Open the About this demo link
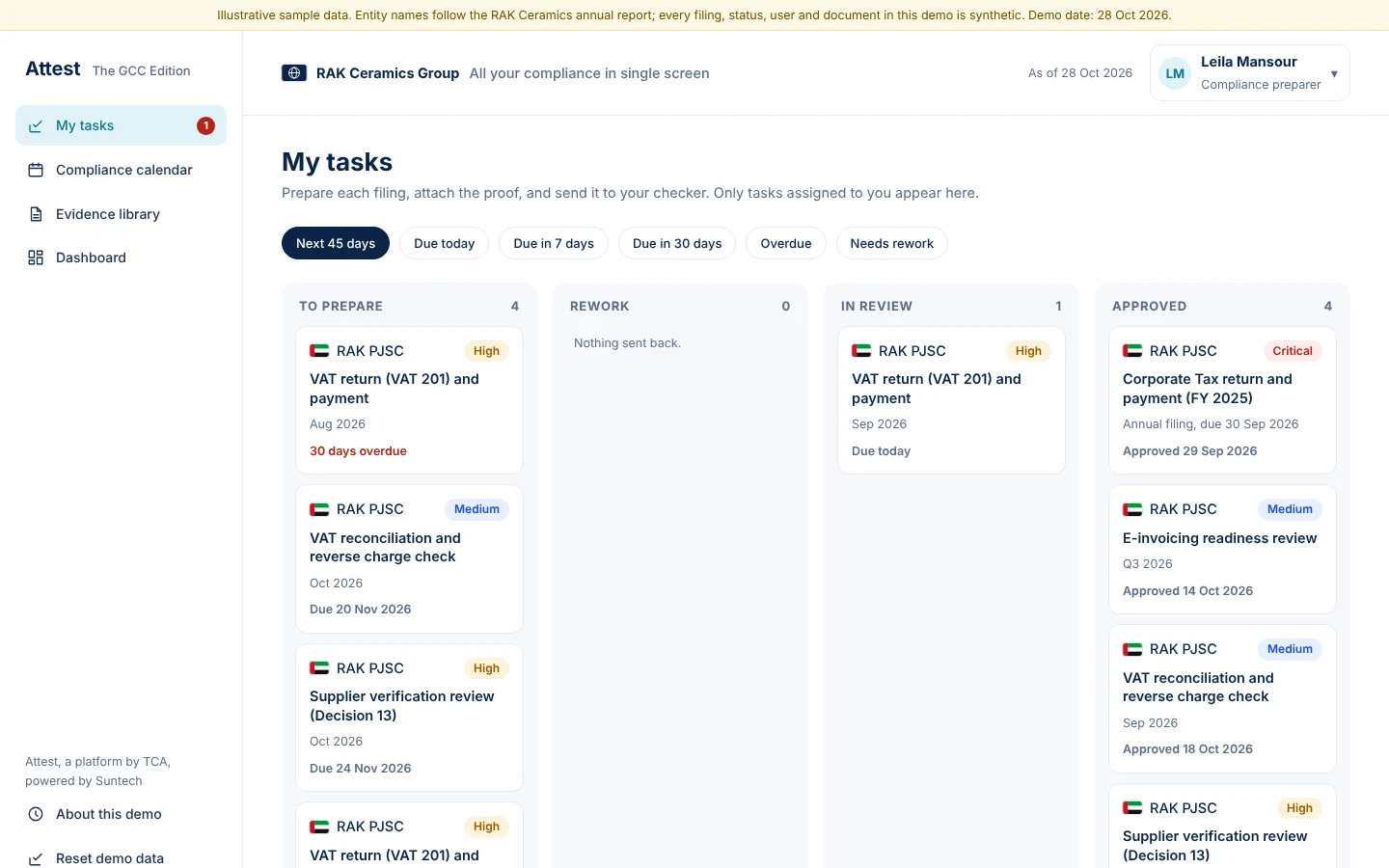 coord(121,814)
